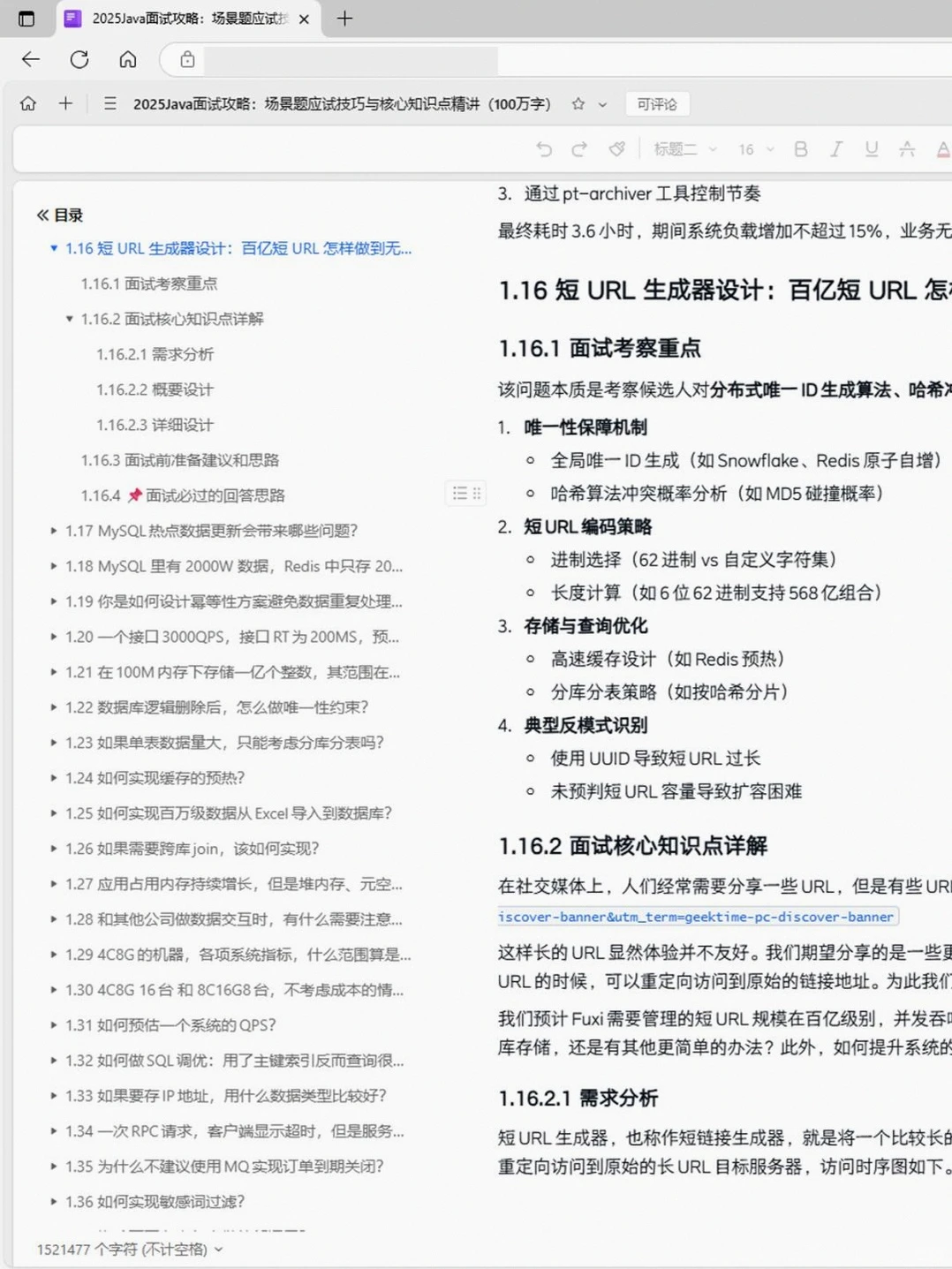Click the browser refresh icon

tap(79, 59)
